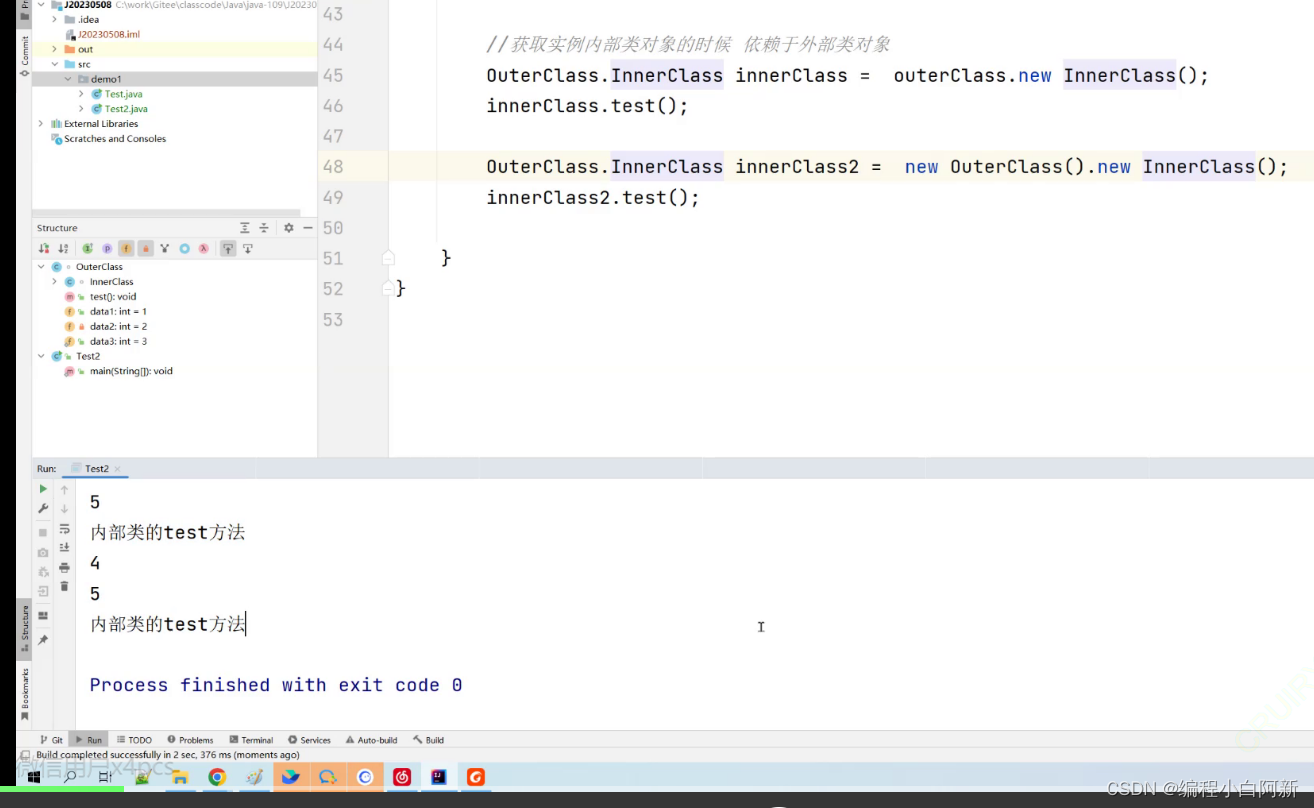Screen dimensions: 1314x808
Task: Toggle autoscroll to source in Structure
Action: pyautogui.click(x=228, y=248)
